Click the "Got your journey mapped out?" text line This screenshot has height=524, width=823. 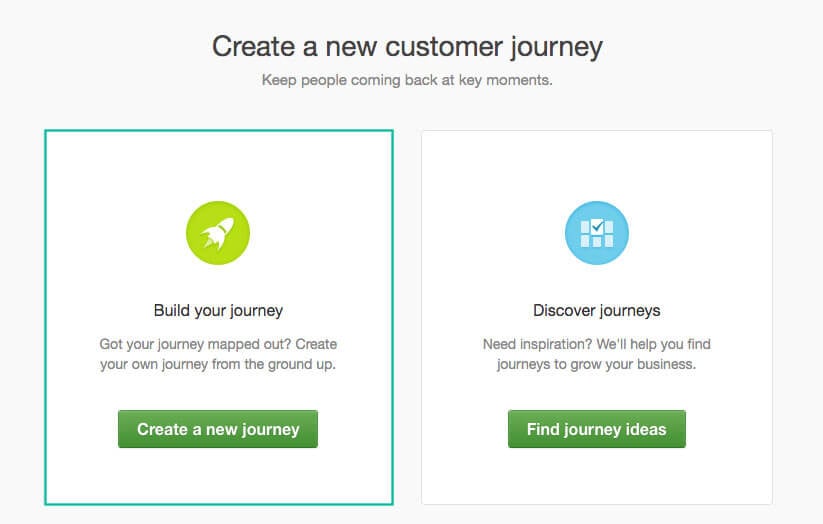[218, 344]
